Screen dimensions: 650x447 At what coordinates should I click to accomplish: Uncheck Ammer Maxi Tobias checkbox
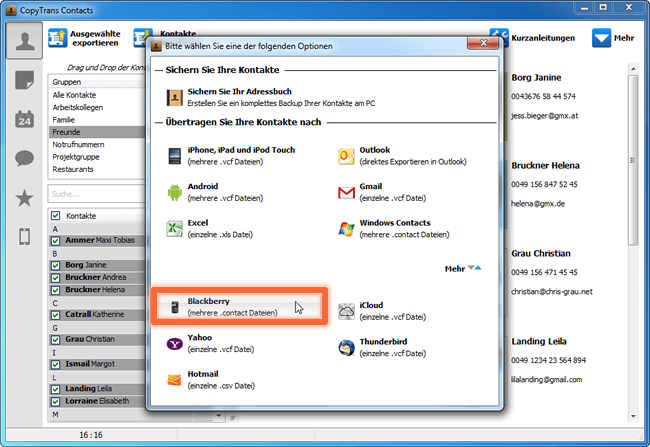tap(55, 241)
